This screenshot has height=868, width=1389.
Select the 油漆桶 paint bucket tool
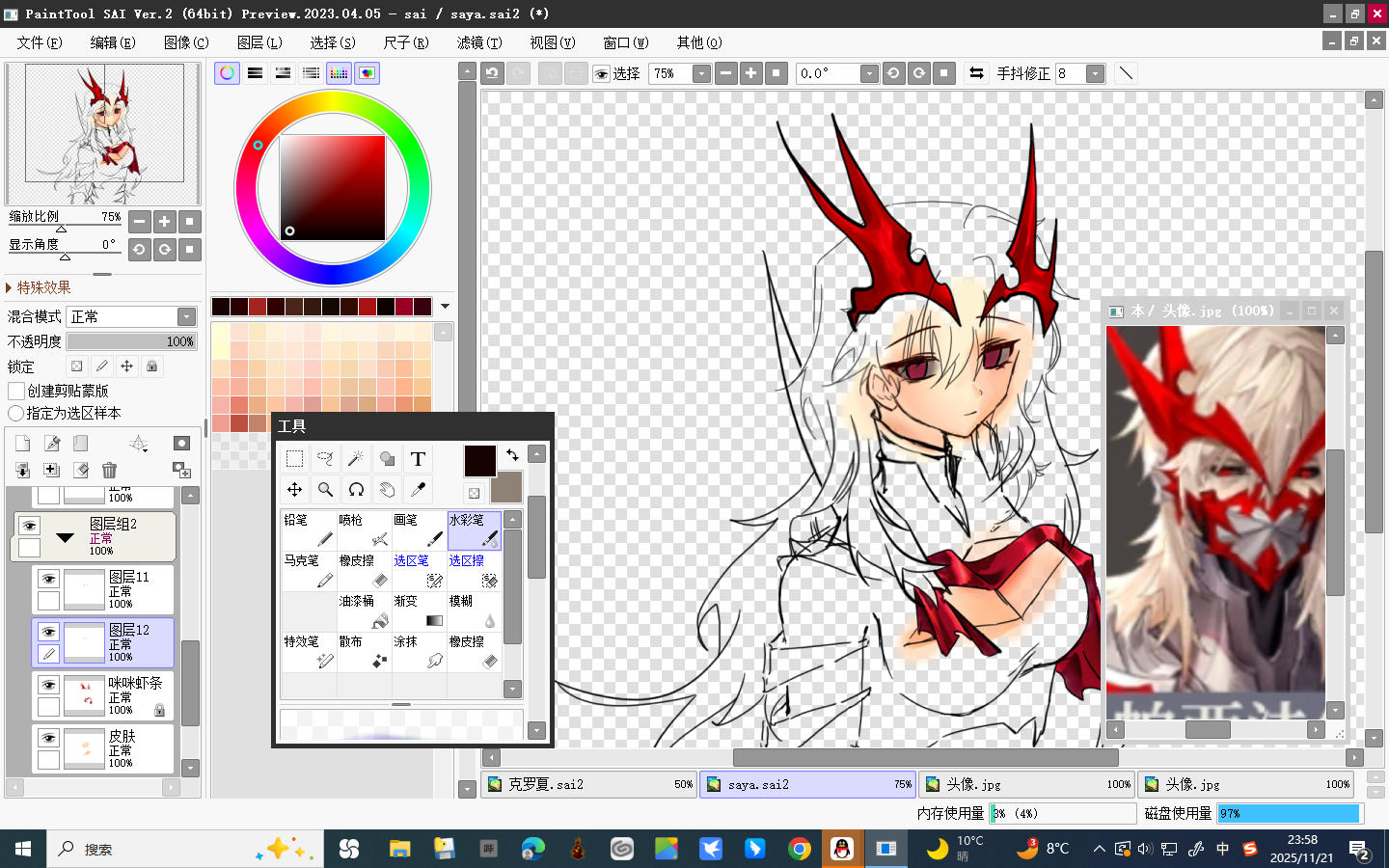click(x=363, y=610)
